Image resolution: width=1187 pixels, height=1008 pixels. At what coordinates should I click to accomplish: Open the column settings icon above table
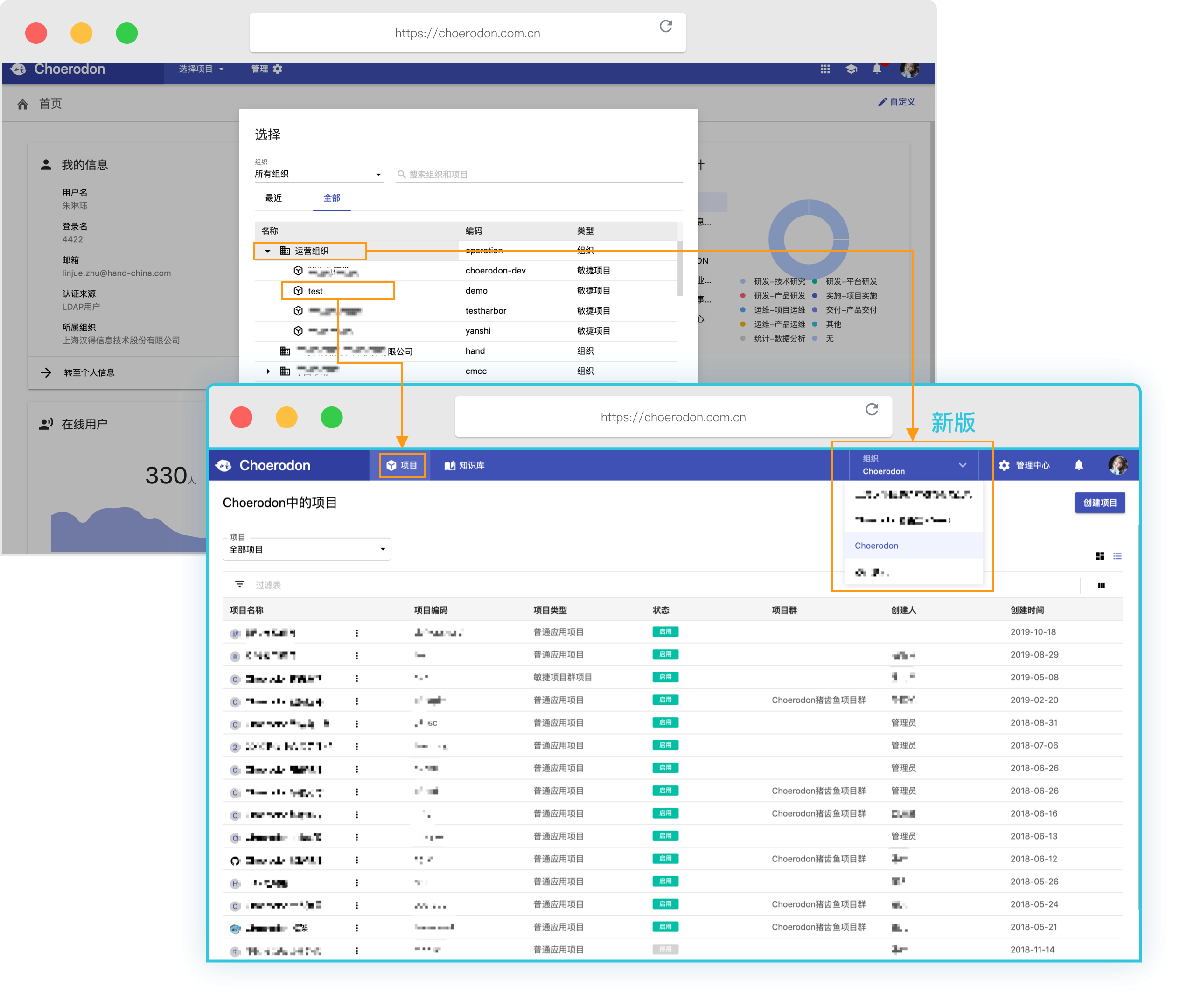pyautogui.click(x=1101, y=585)
